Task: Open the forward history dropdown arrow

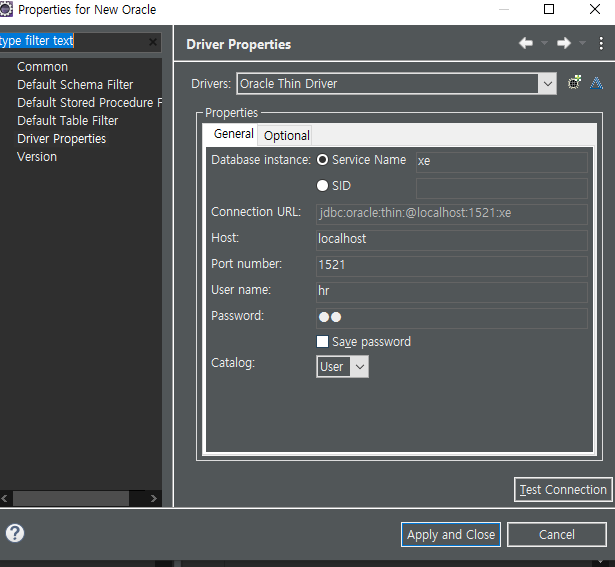Action: click(x=582, y=43)
